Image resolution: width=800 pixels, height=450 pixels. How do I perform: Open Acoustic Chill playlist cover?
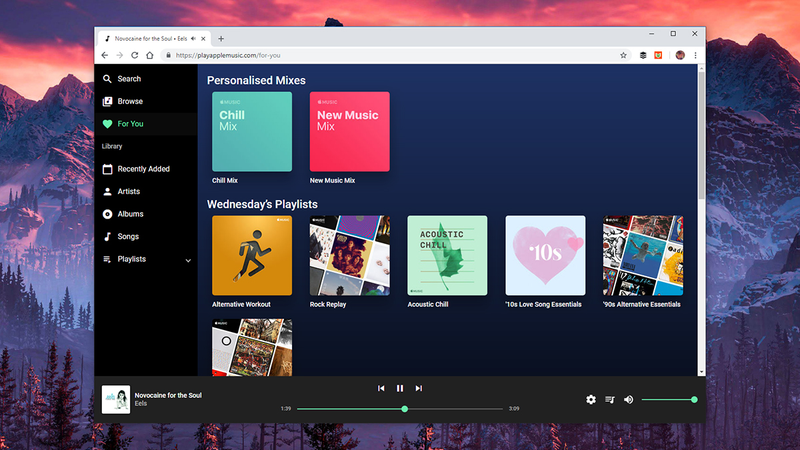(x=447, y=256)
